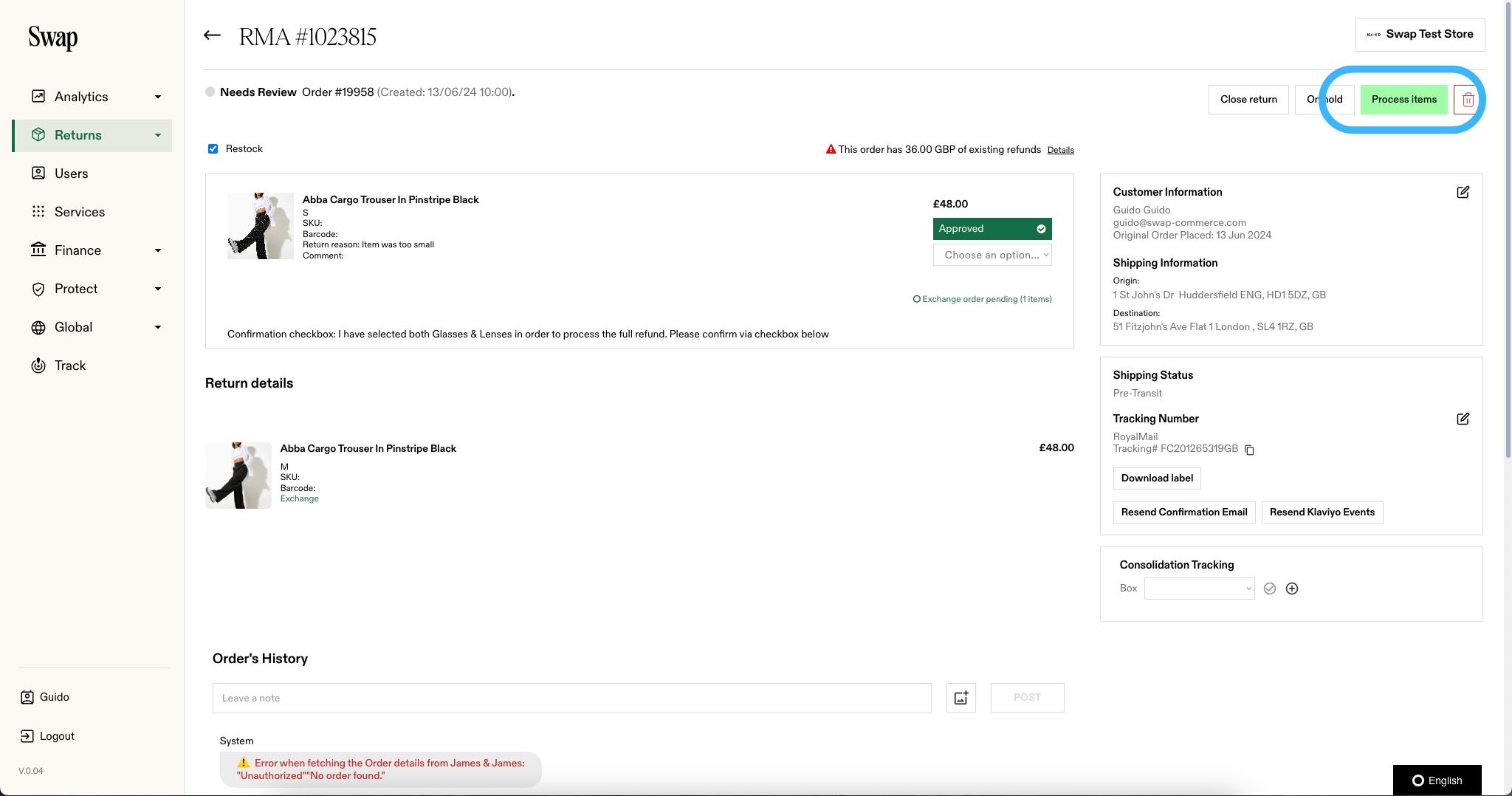1512x796 pixels.
Task: Edit Customer Information with the pencil icon
Action: point(1463,192)
